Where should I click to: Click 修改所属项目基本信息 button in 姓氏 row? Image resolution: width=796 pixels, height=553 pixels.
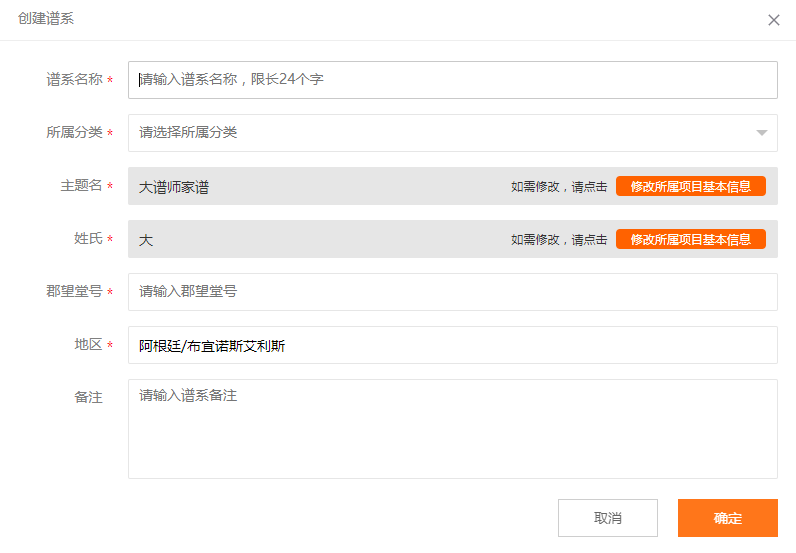(x=690, y=239)
